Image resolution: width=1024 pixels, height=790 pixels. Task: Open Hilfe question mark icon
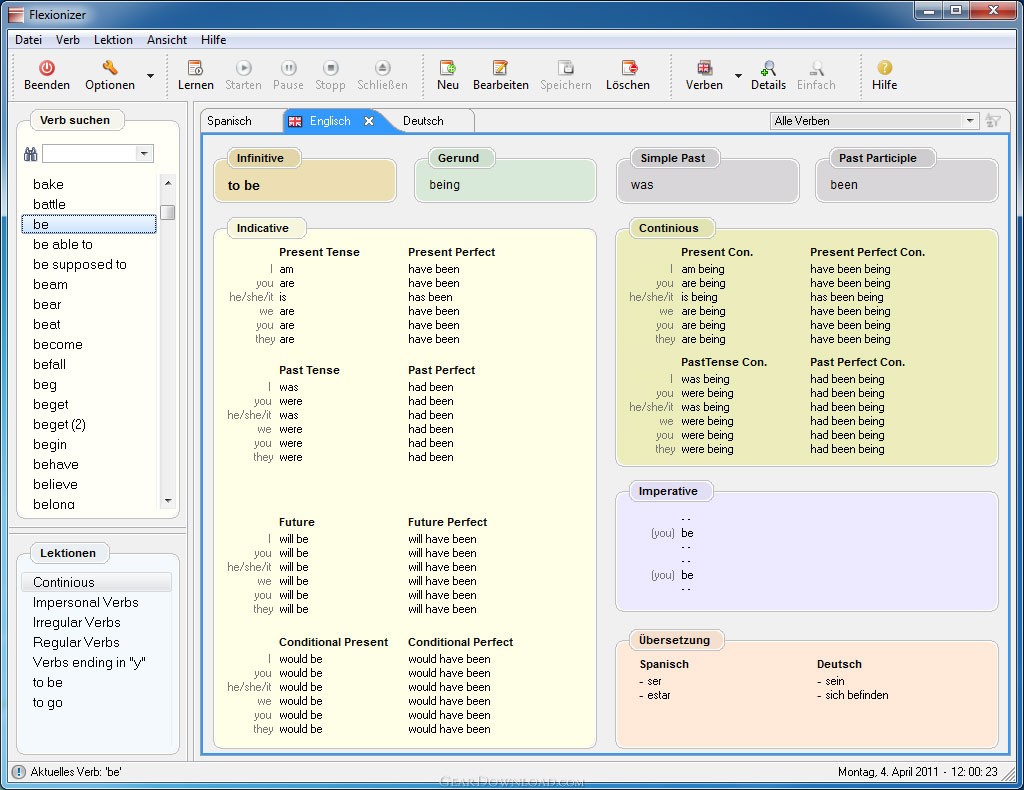click(884, 68)
